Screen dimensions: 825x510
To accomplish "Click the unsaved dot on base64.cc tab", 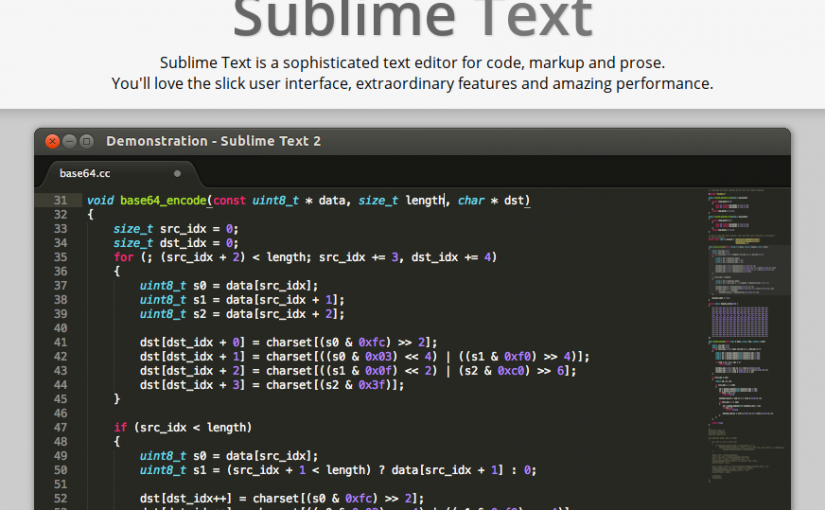I will point(177,174).
